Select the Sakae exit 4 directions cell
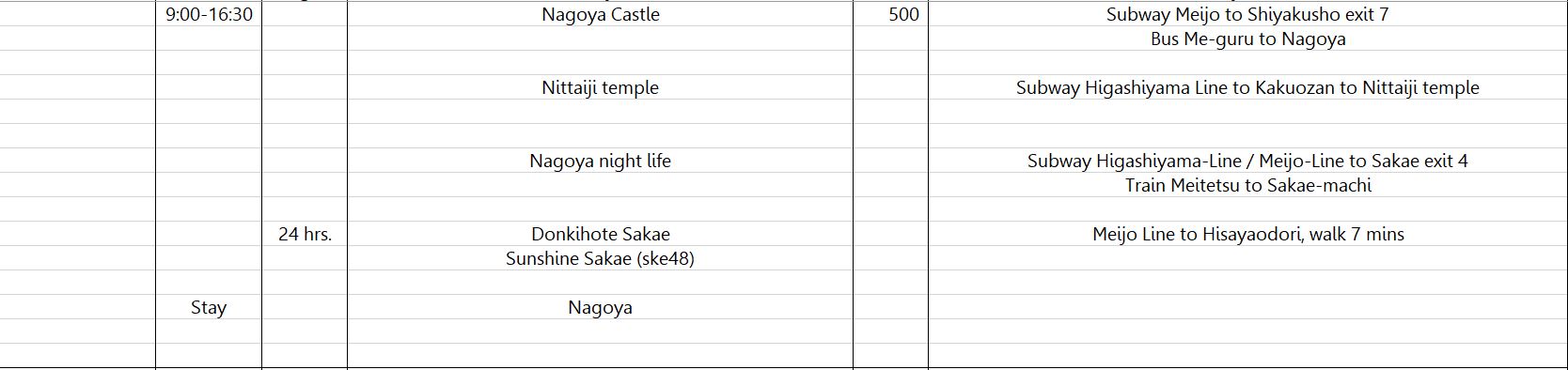The height and width of the screenshot is (370, 1568). coord(1247,161)
